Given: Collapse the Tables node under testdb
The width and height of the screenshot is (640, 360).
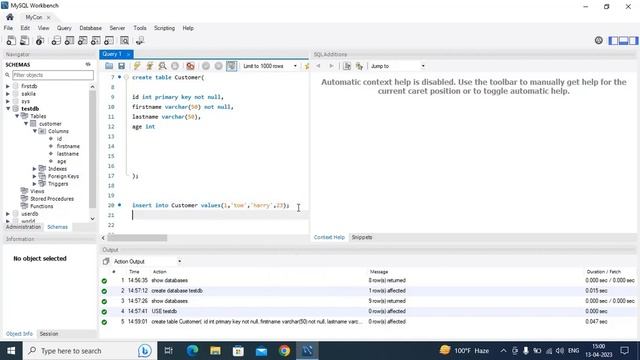Looking at the screenshot, I should (x=17, y=116).
